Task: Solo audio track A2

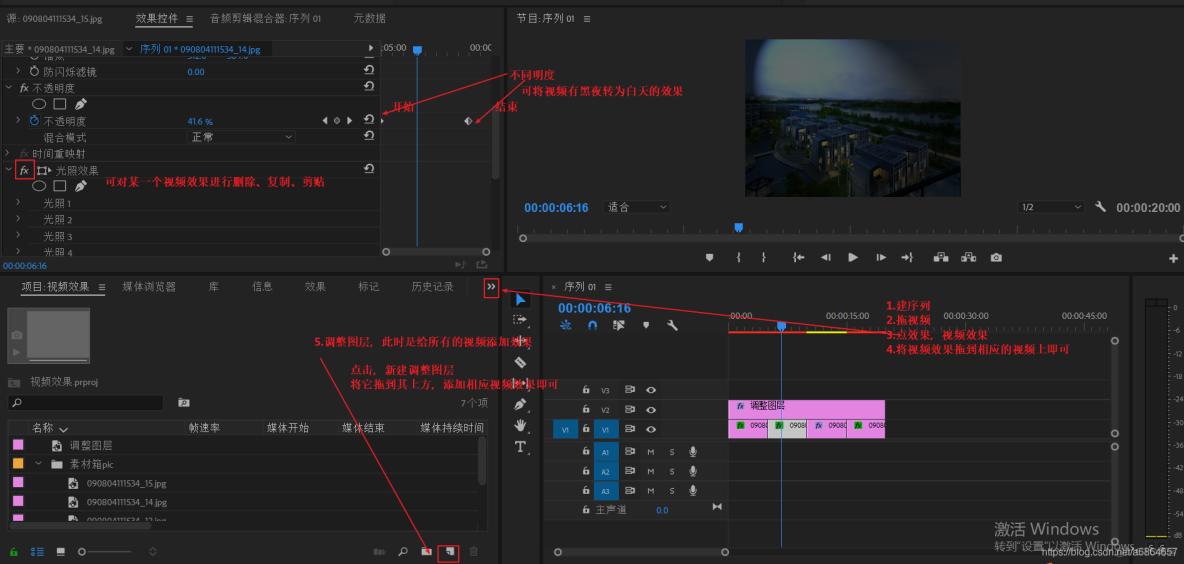Action: click(x=672, y=471)
